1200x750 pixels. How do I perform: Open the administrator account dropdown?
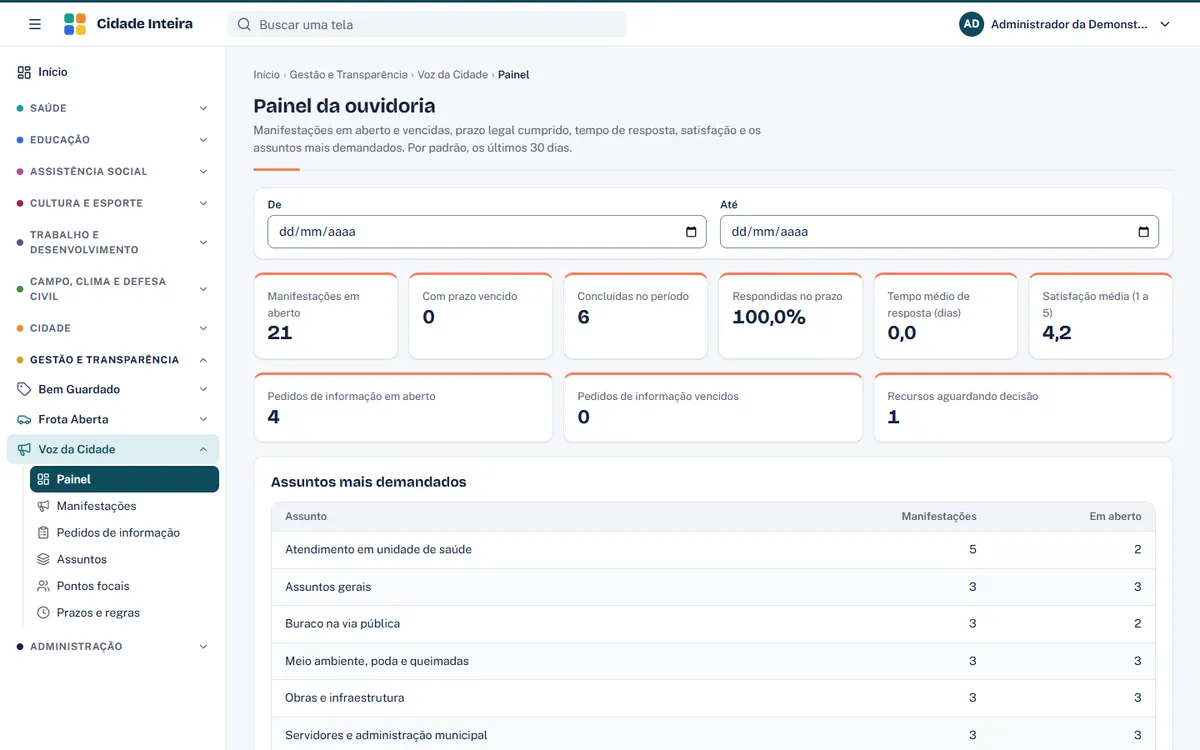coord(1066,24)
